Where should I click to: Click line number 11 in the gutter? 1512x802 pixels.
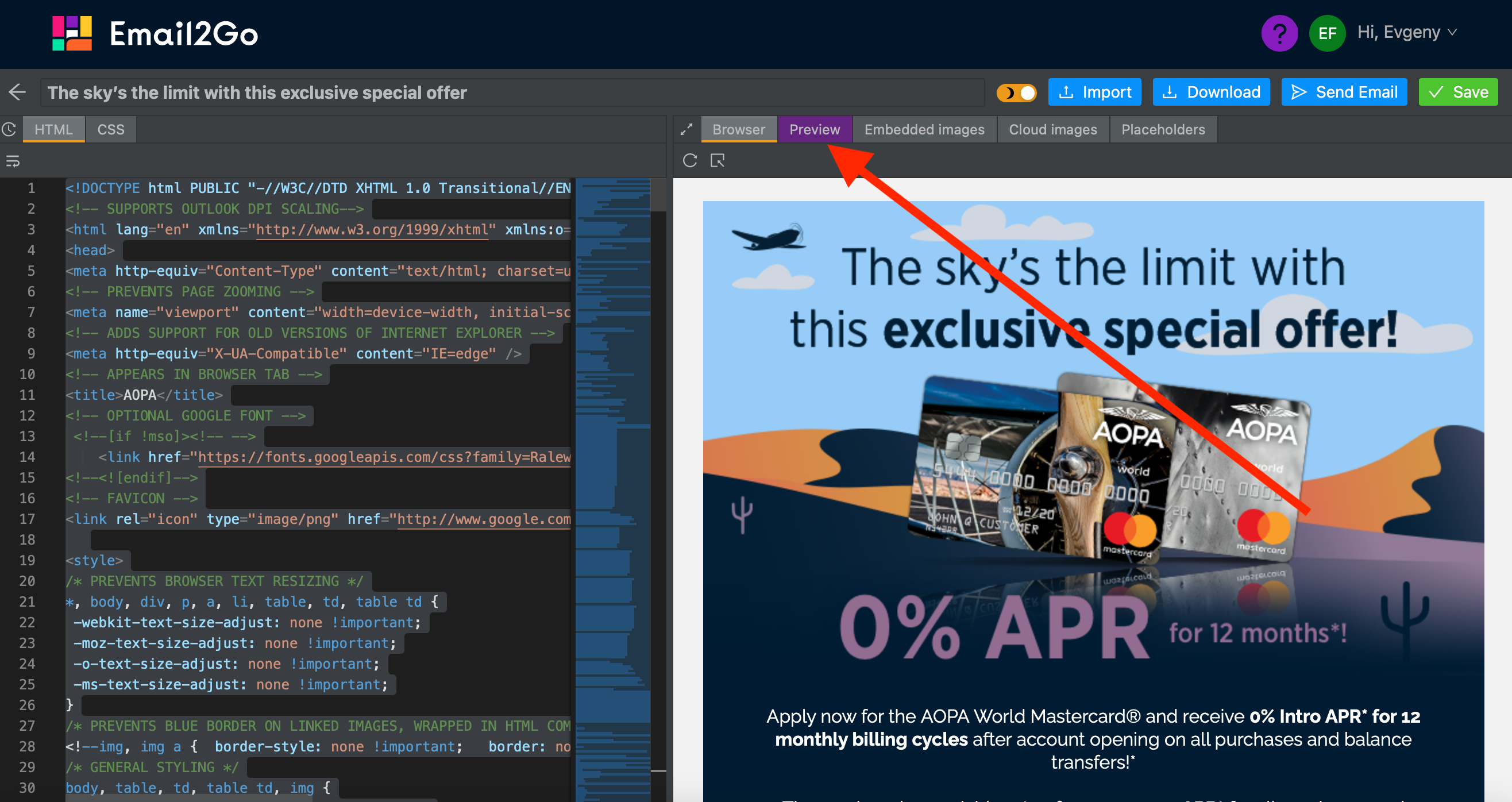click(x=28, y=395)
